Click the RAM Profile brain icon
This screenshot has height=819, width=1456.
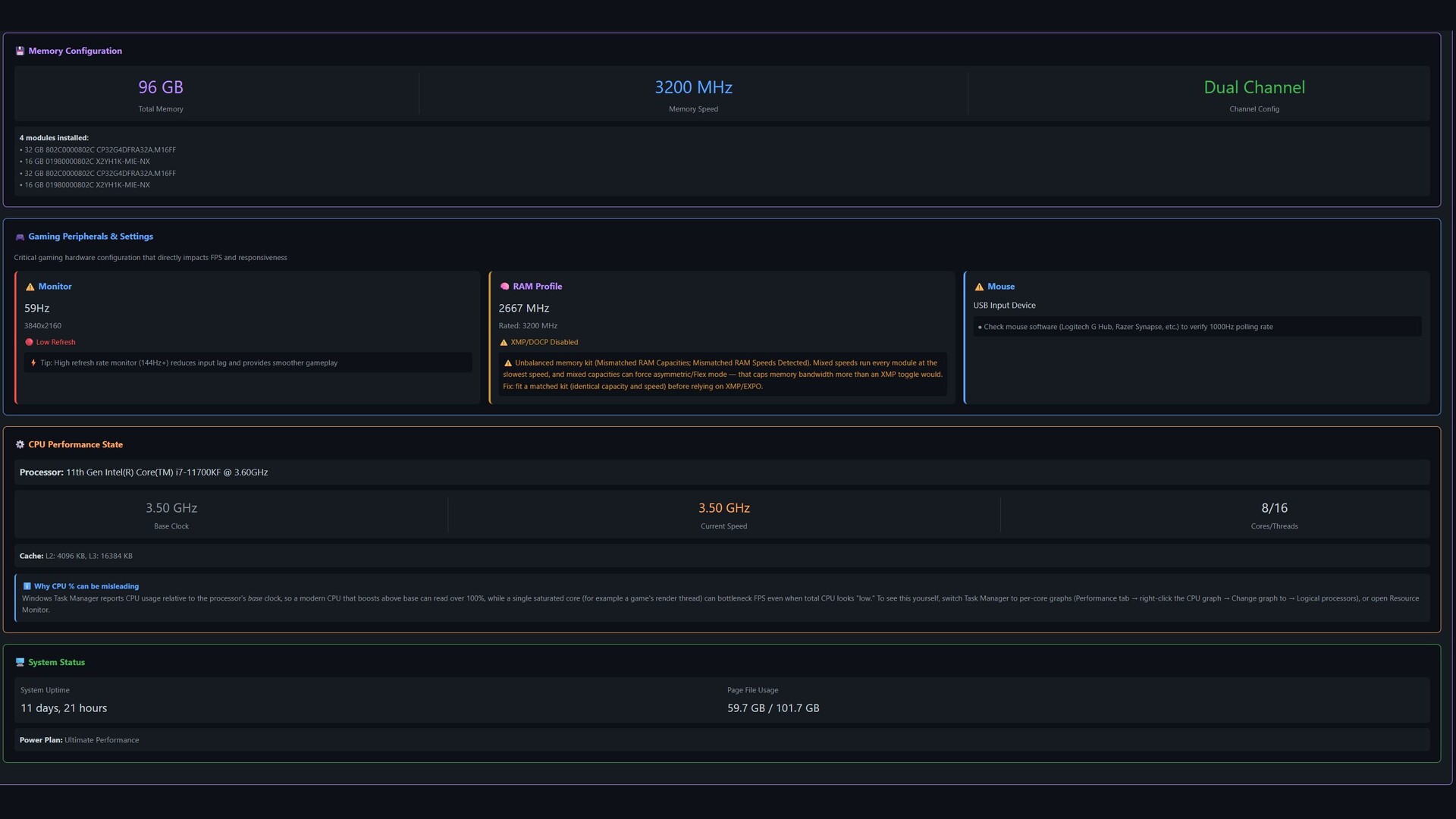[x=504, y=287]
